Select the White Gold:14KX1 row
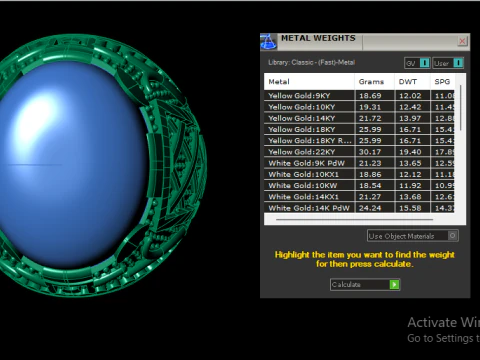 pos(359,197)
